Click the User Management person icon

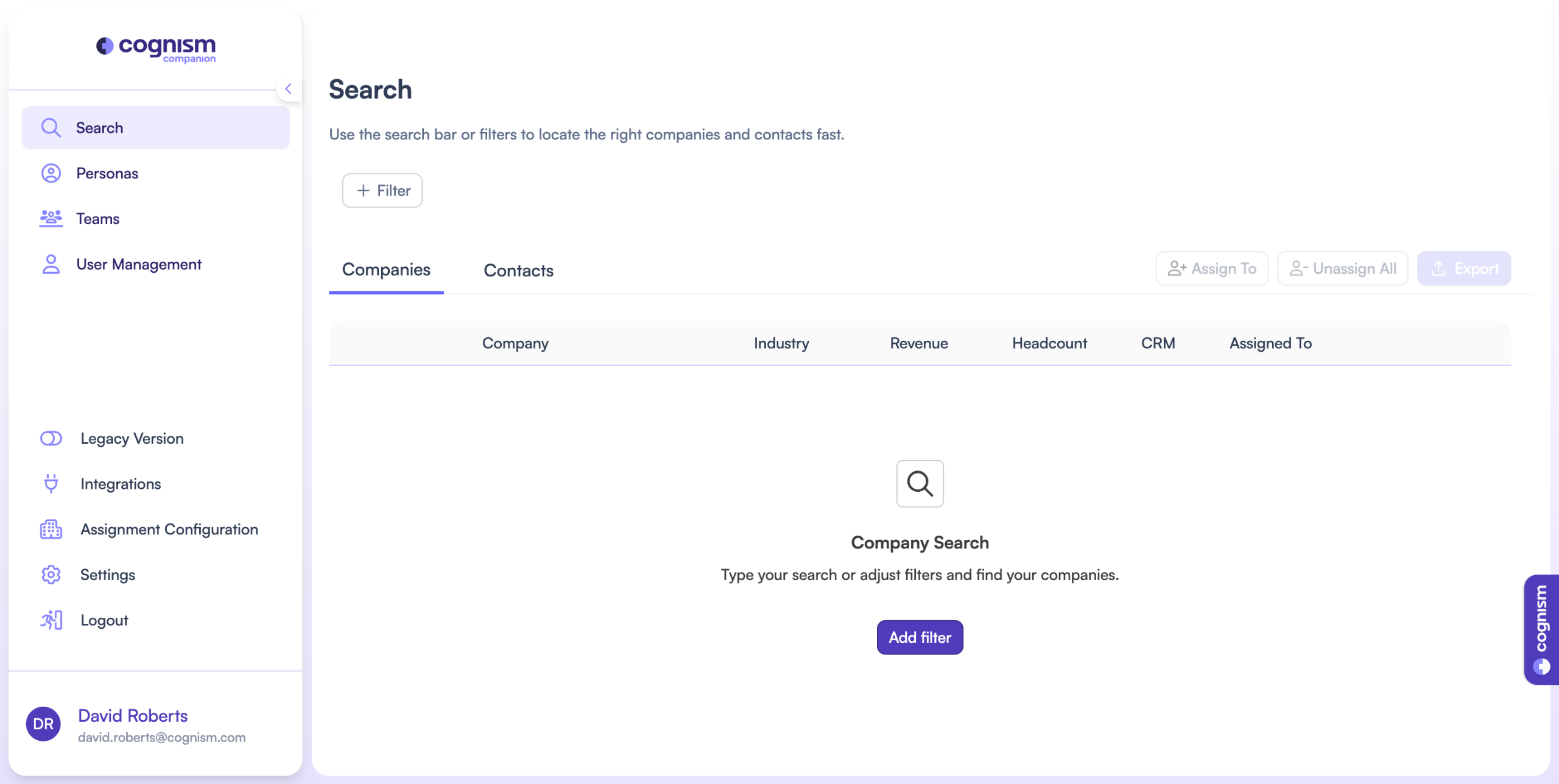click(51, 264)
